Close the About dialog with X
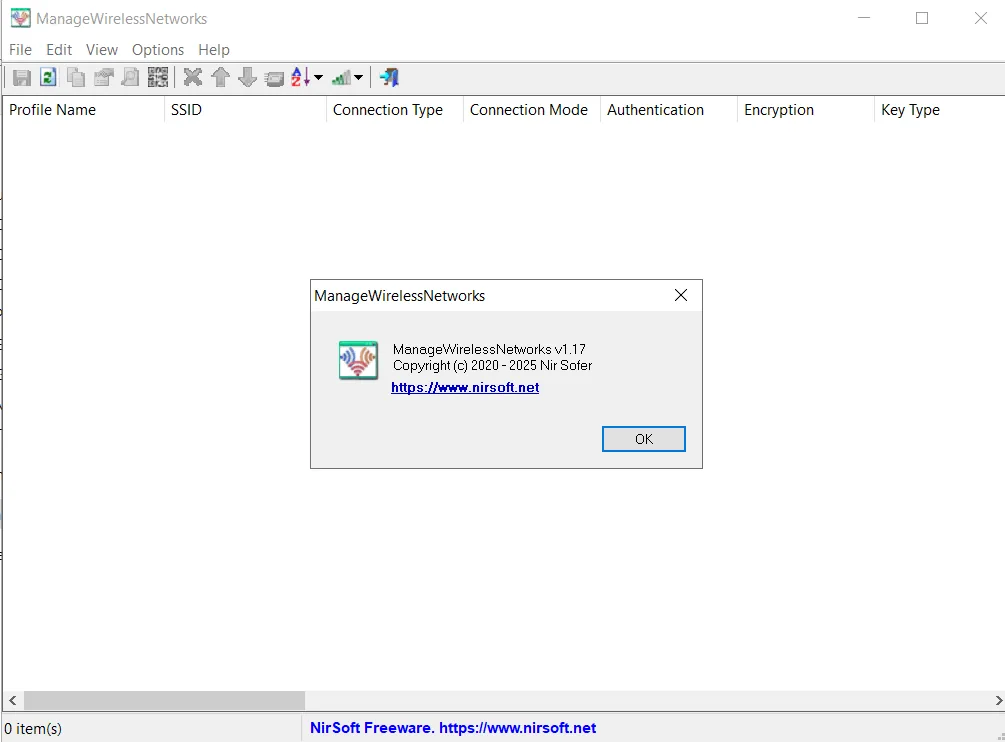This screenshot has height=742, width=1005. coord(681,295)
